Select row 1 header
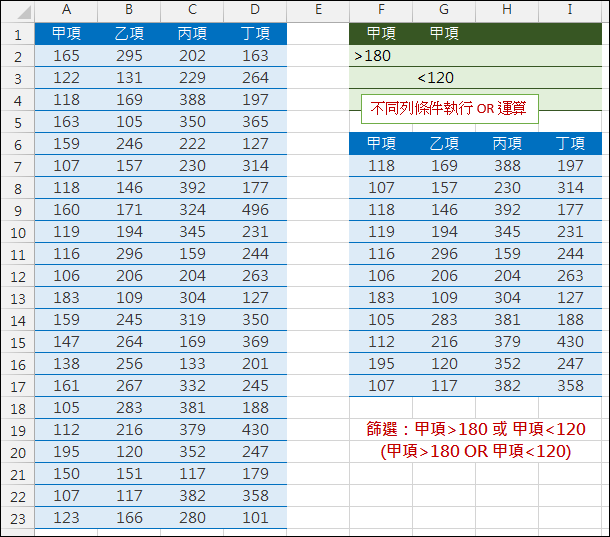The width and height of the screenshot is (610, 537). click(x=18, y=34)
